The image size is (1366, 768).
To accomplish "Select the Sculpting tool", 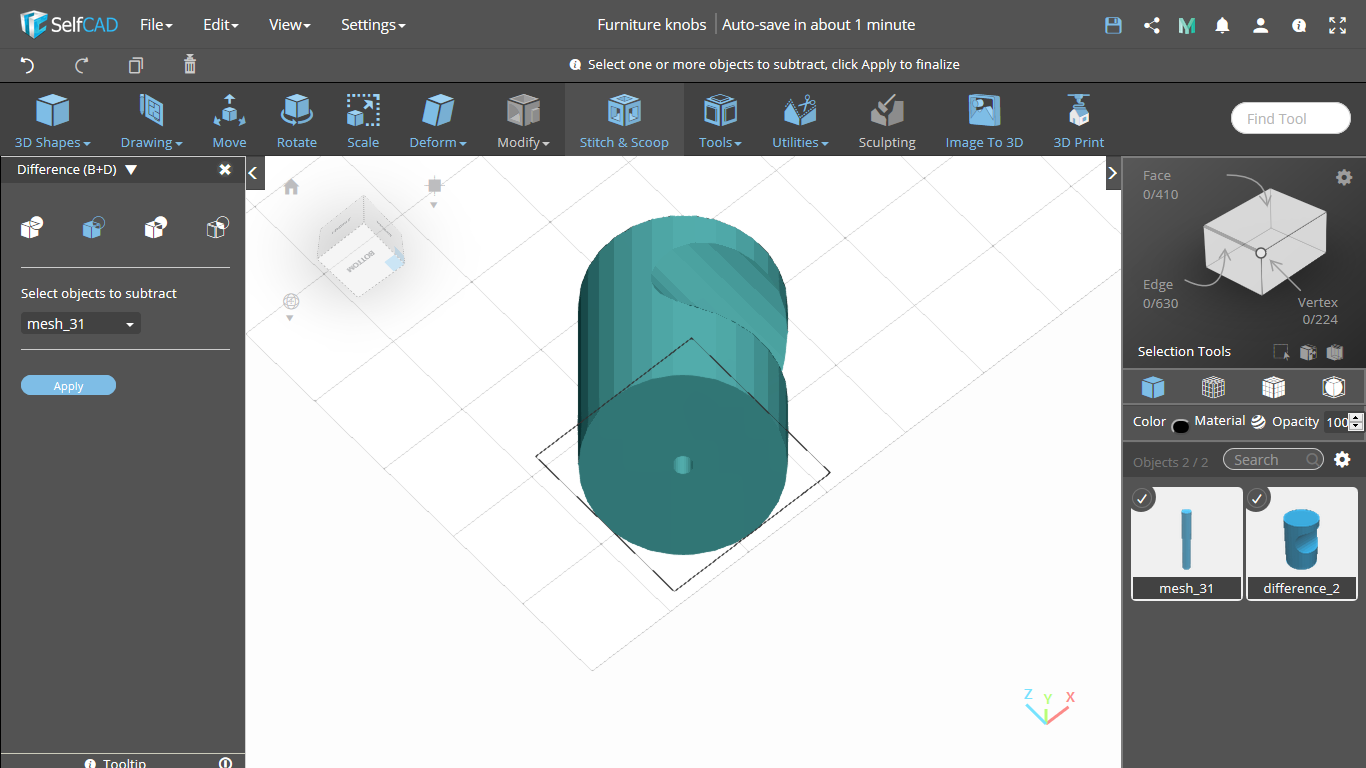I will (x=887, y=120).
